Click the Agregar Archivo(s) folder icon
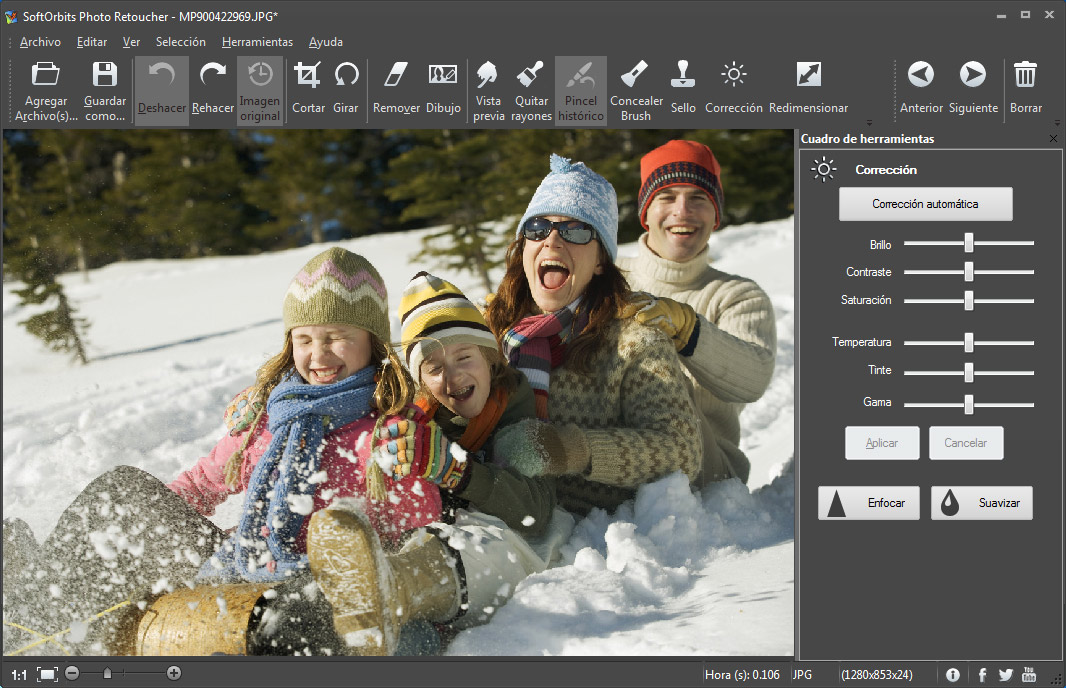The width and height of the screenshot is (1066, 688). (46, 75)
